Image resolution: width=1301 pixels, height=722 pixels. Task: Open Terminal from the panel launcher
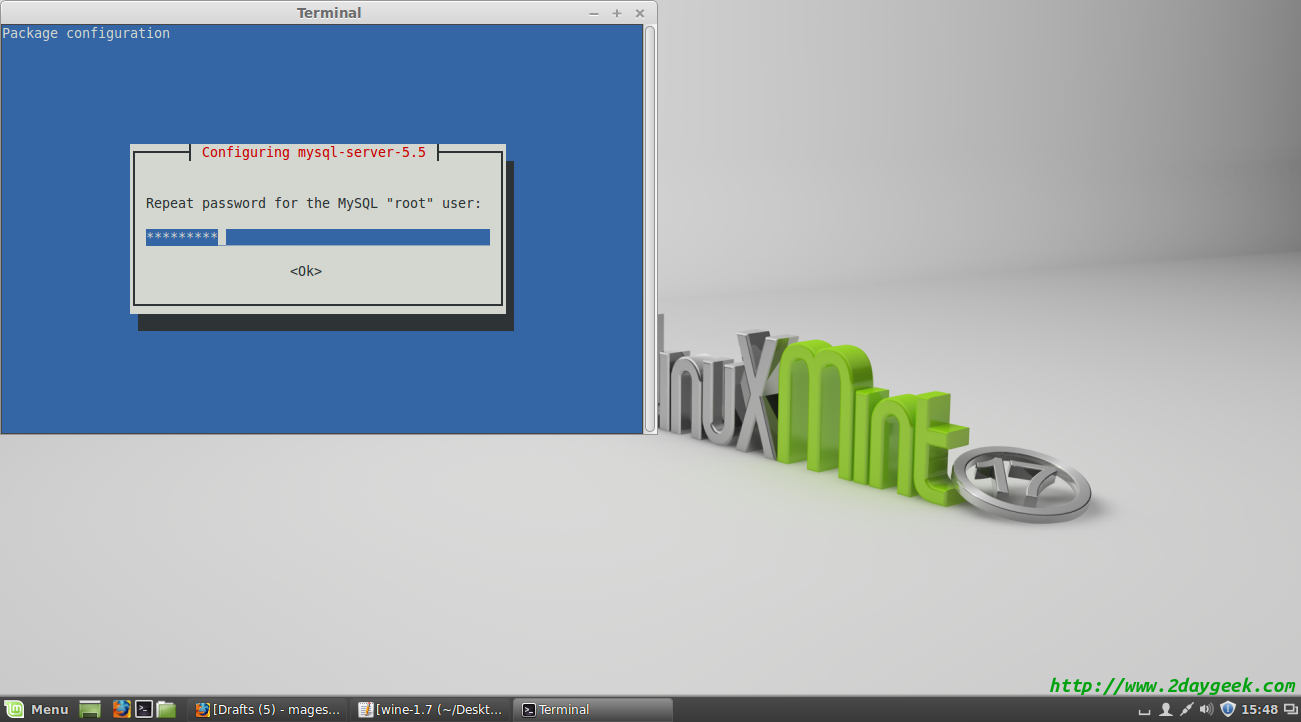tap(144, 709)
